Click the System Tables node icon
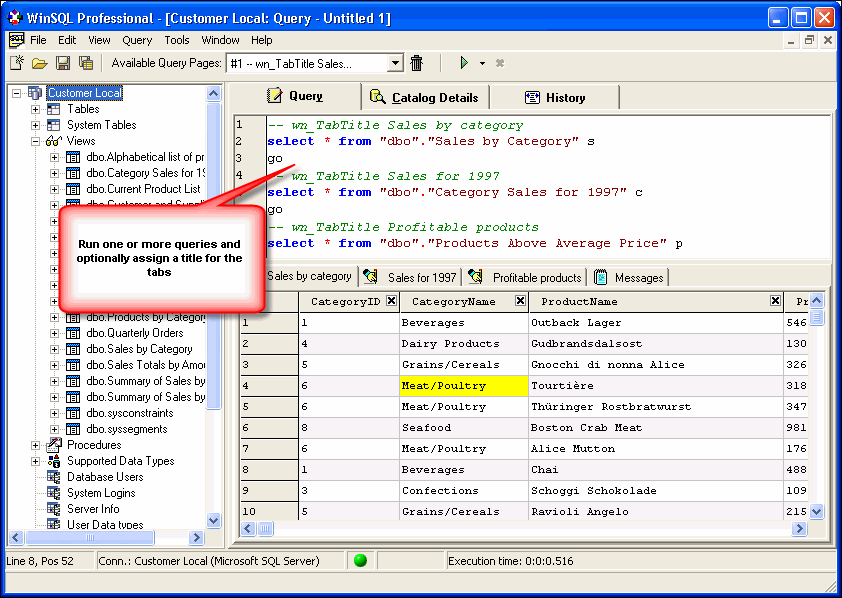Image resolution: width=842 pixels, height=598 pixels. pyautogui.click(x=53, y=125)
